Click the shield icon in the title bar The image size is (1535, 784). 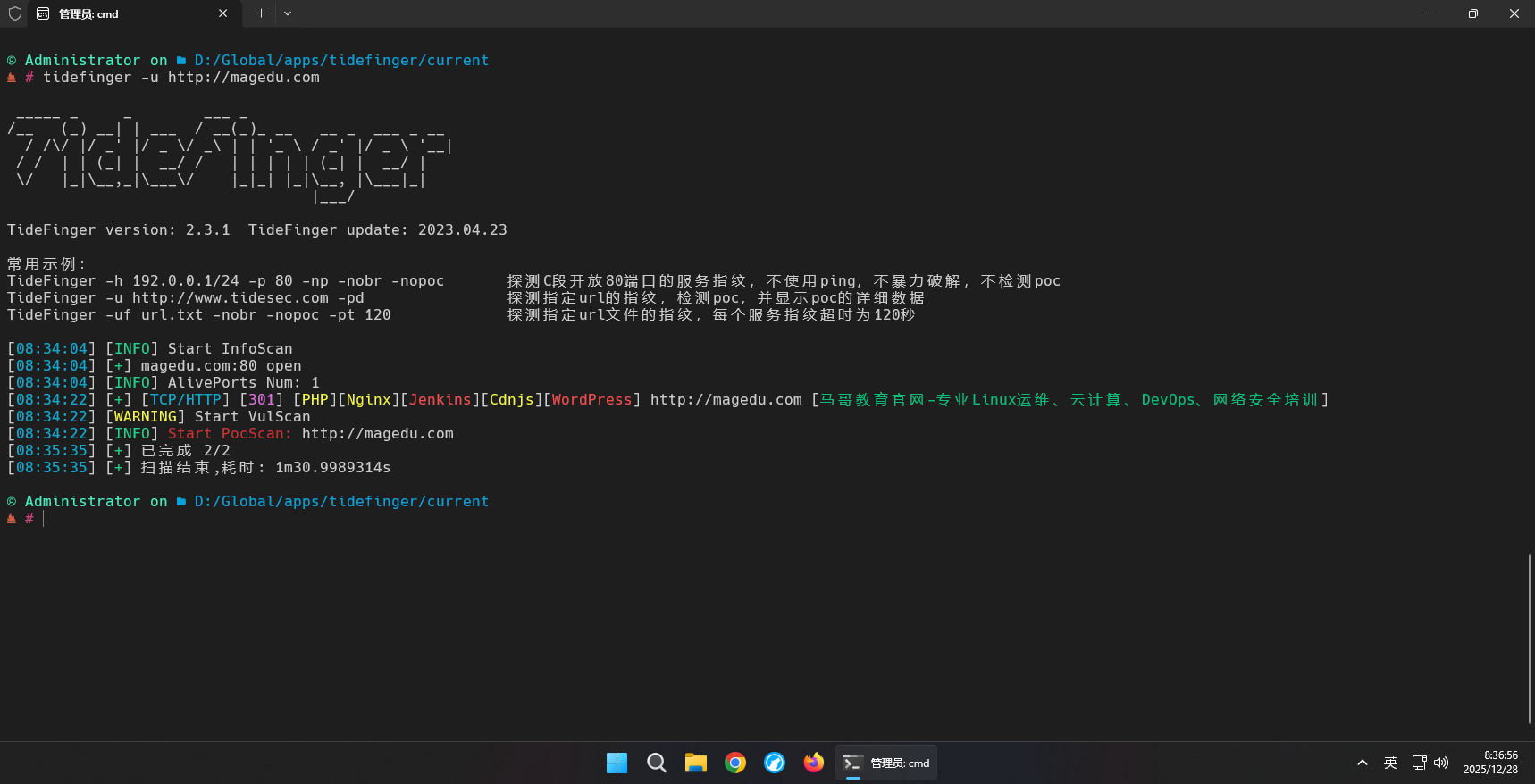tap(15, 13)
